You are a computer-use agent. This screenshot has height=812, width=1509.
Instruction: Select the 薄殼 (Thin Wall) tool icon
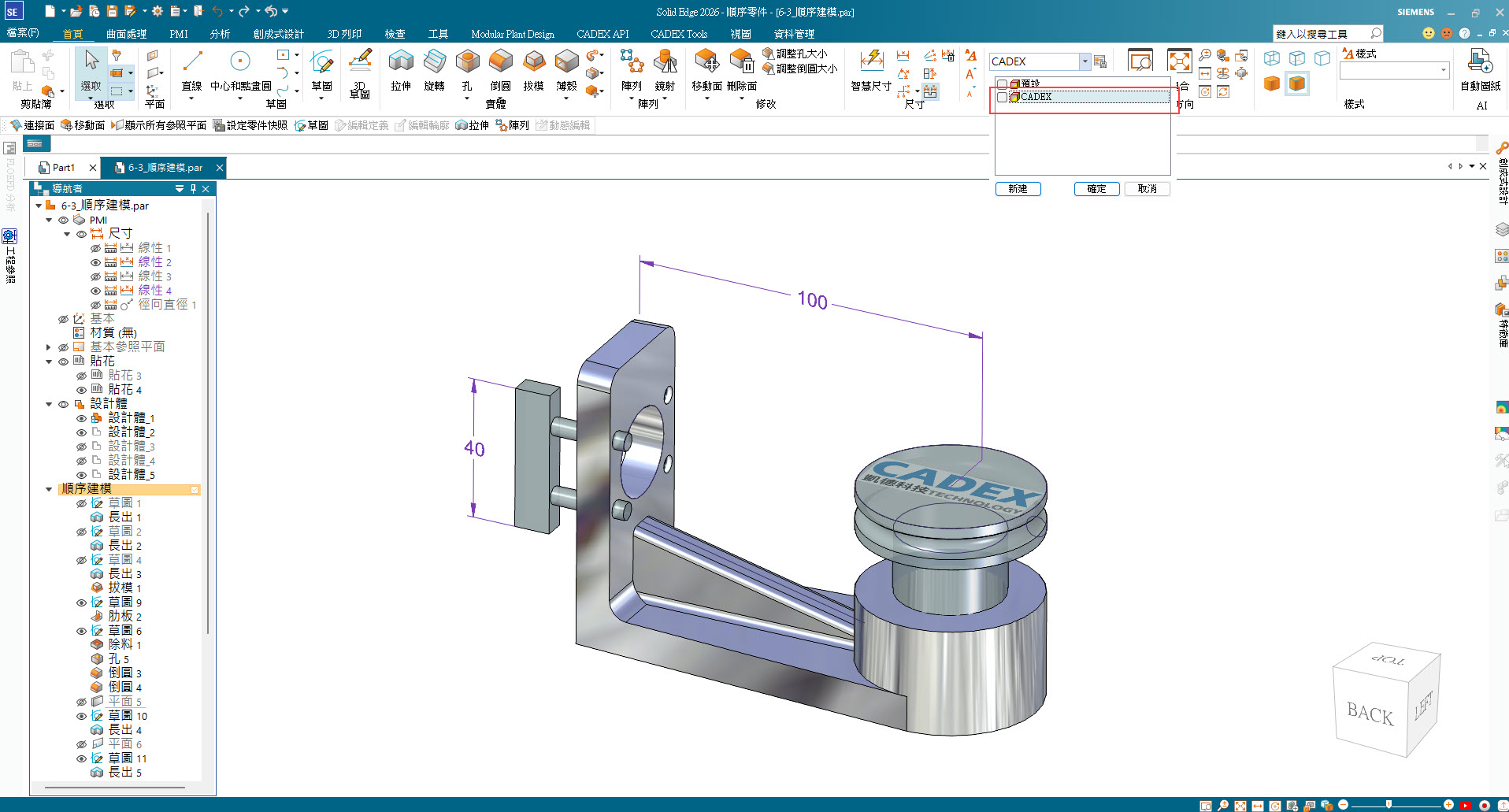566,62
